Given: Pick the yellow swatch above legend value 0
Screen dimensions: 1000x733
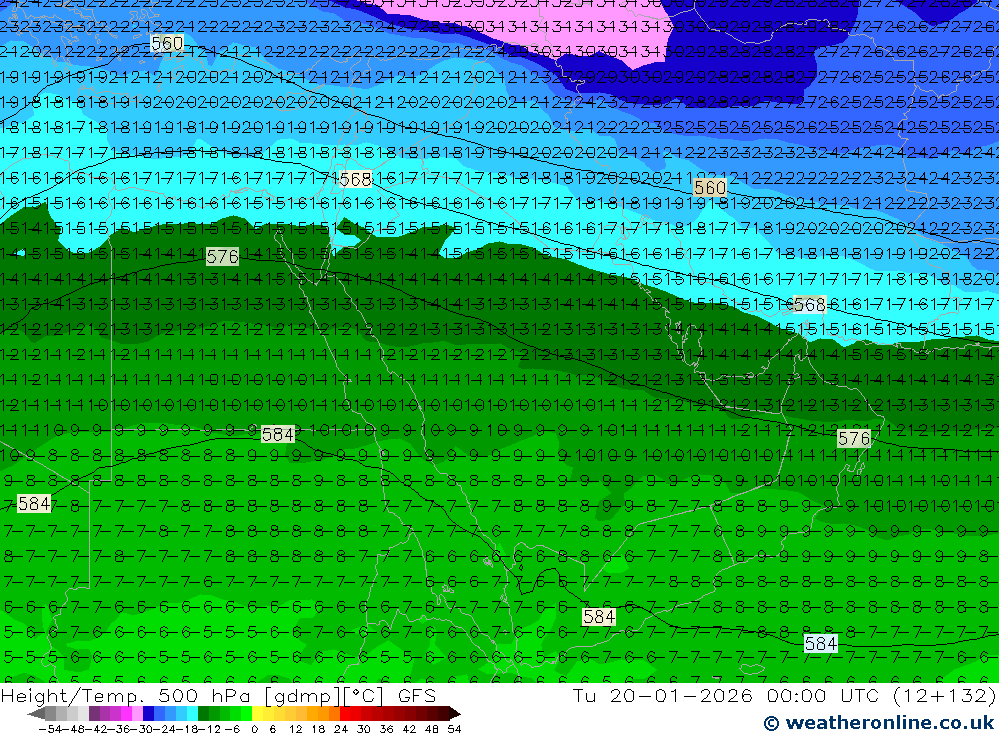Looking at the screenshot, I should coord(257,714).
